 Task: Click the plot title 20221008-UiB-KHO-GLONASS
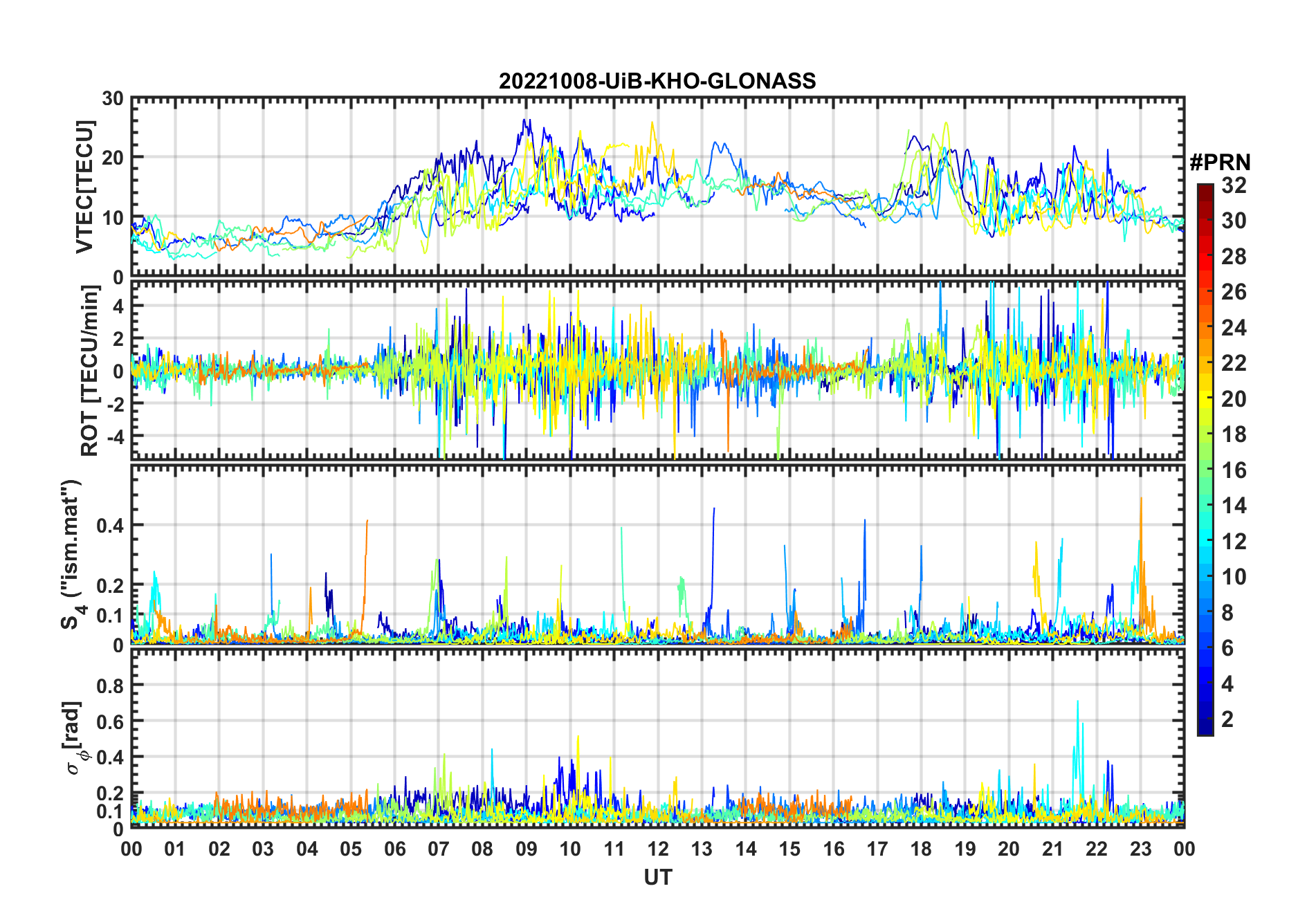(x=657, y=82)
